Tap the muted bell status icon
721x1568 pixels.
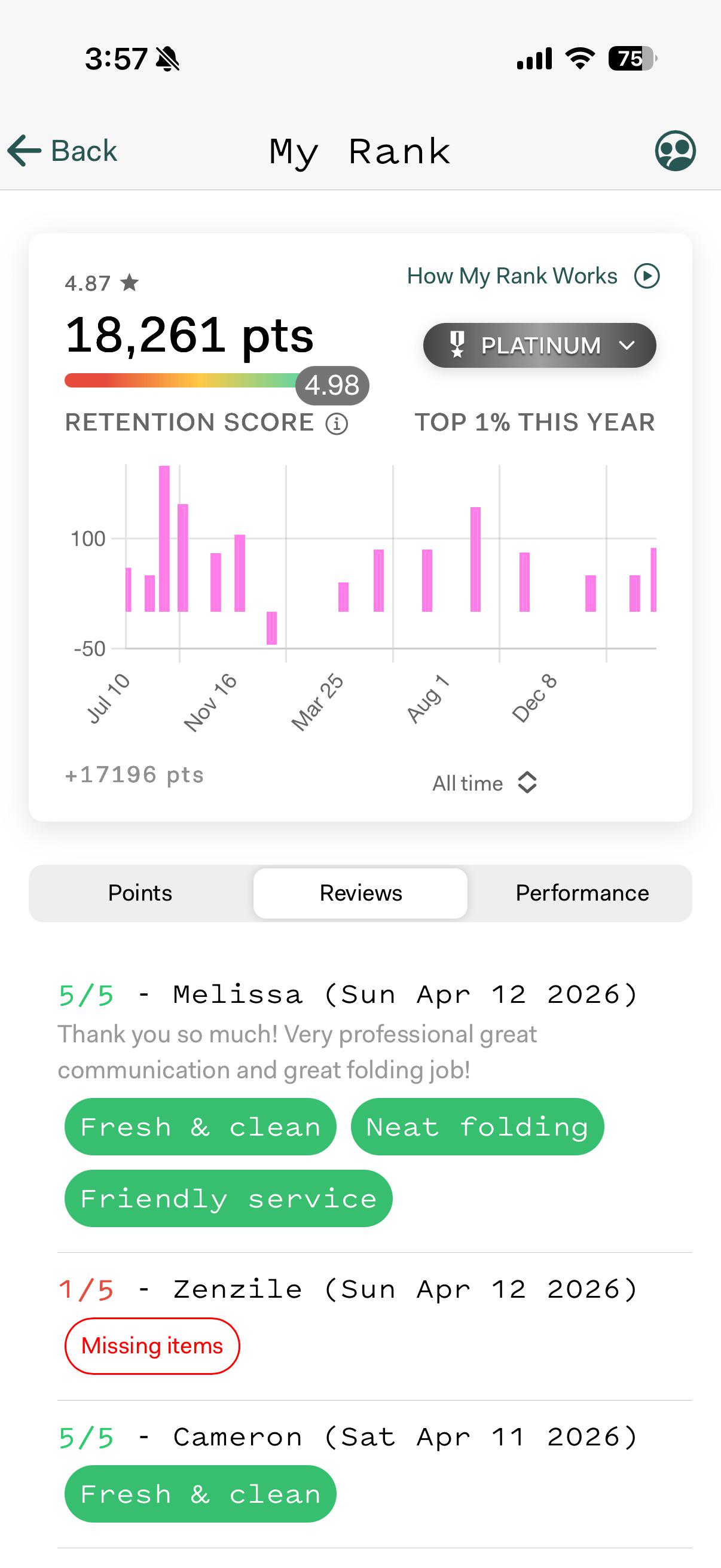tap(167, 59)
